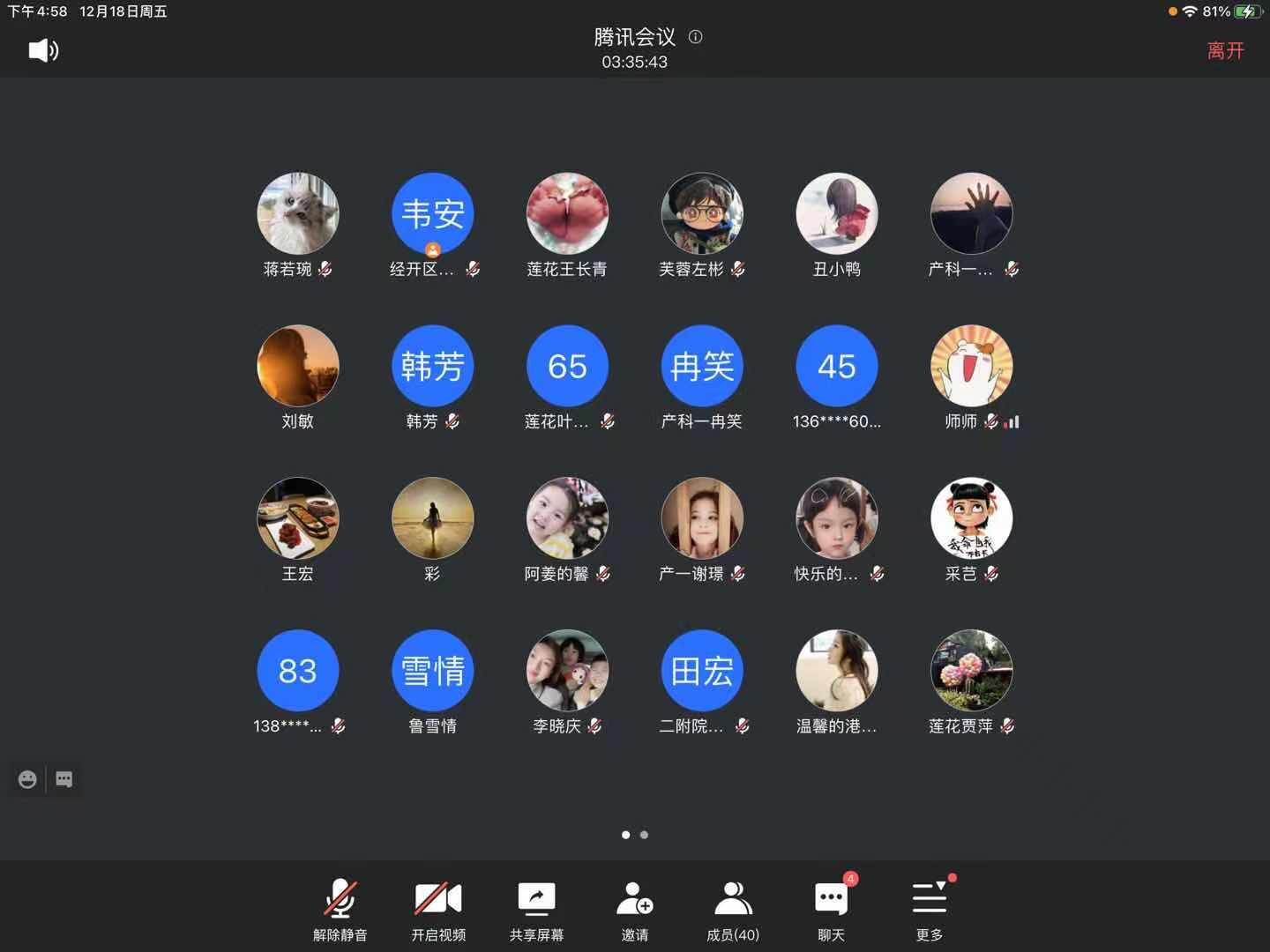
Task: Select 彩 beach silhouette avatar
Action: point(433,518)
